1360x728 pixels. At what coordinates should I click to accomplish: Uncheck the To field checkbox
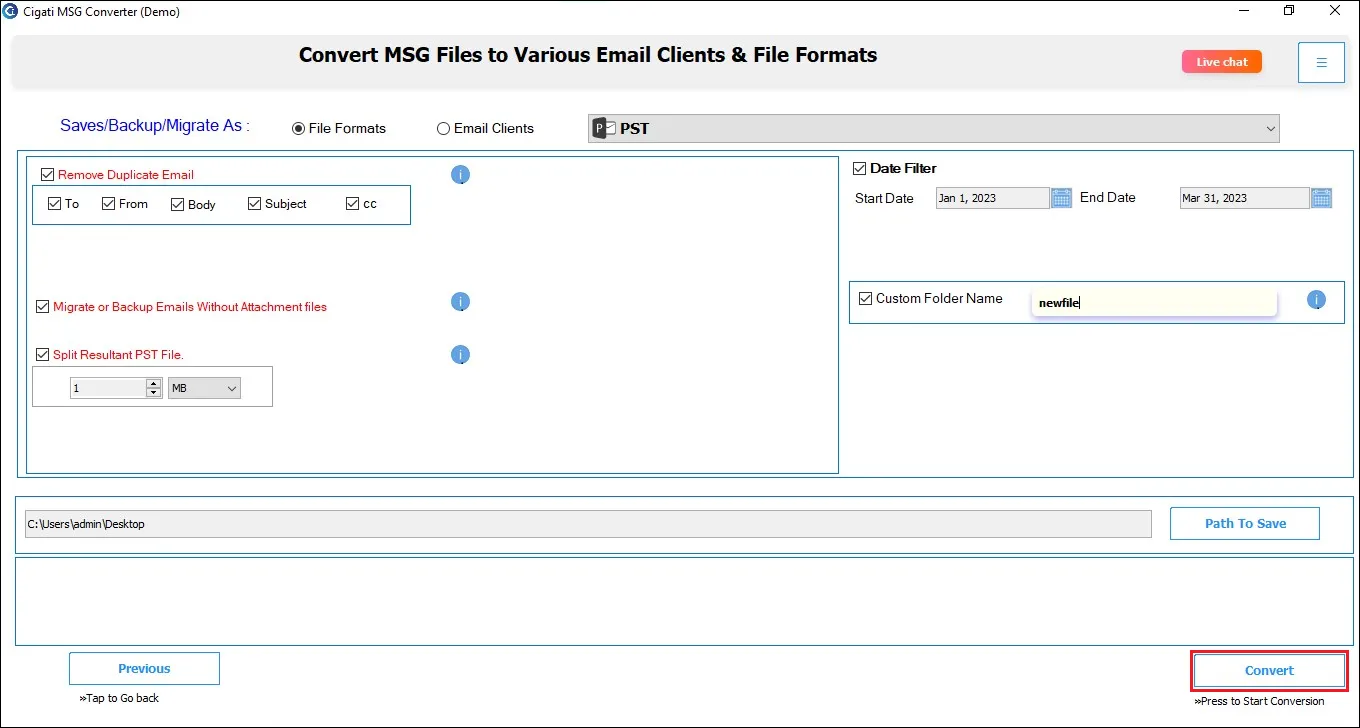coord(54,204)
